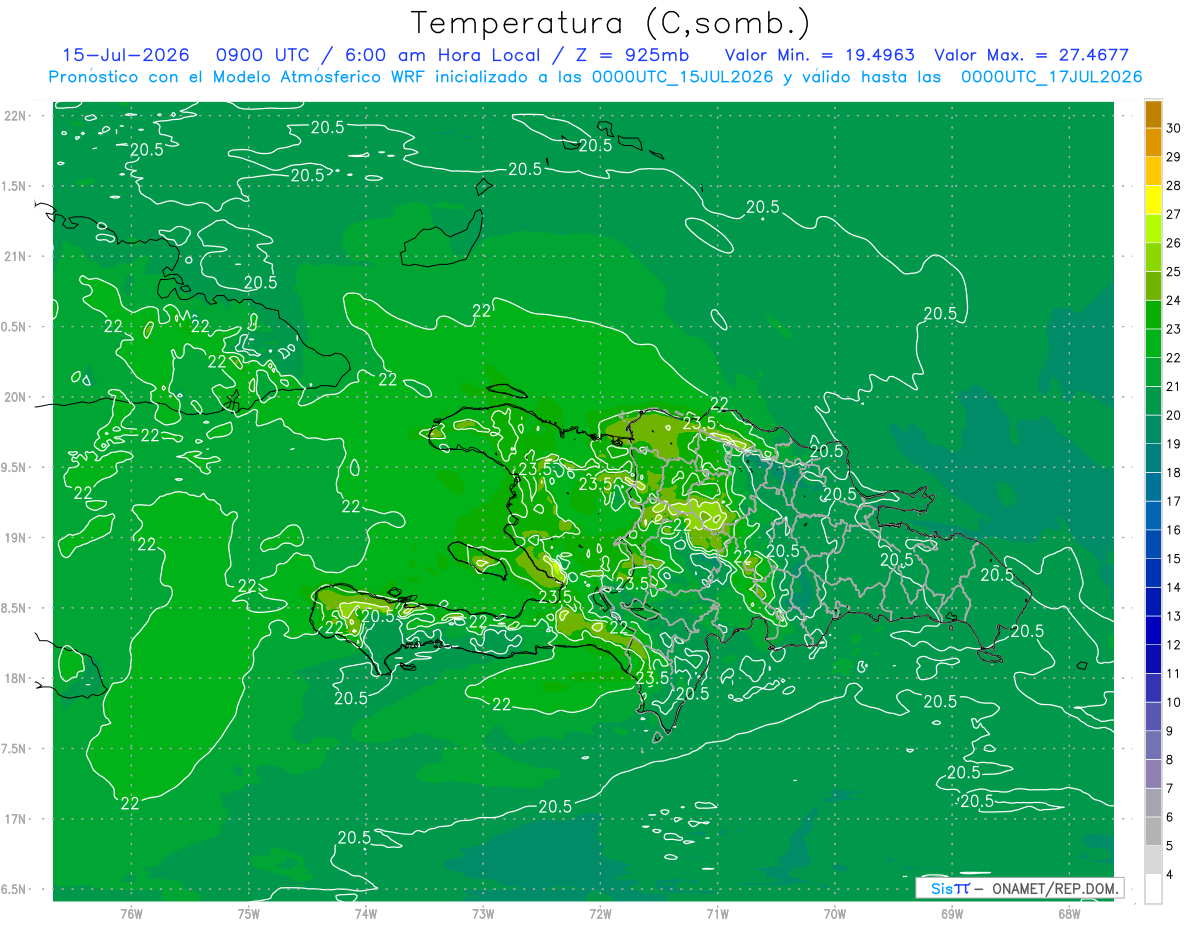
Task: Click the "20N" latitude label
Action: tap(17, 397)
